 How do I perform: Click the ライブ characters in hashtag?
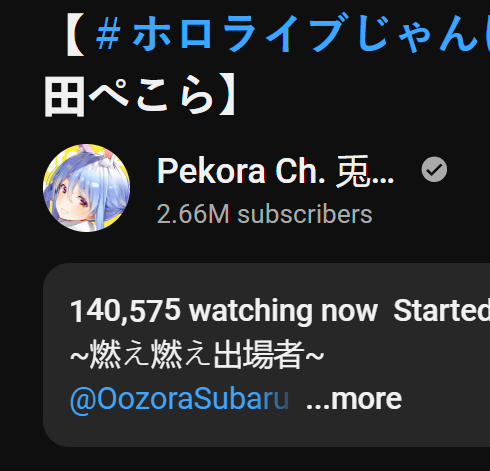[282, 34]
